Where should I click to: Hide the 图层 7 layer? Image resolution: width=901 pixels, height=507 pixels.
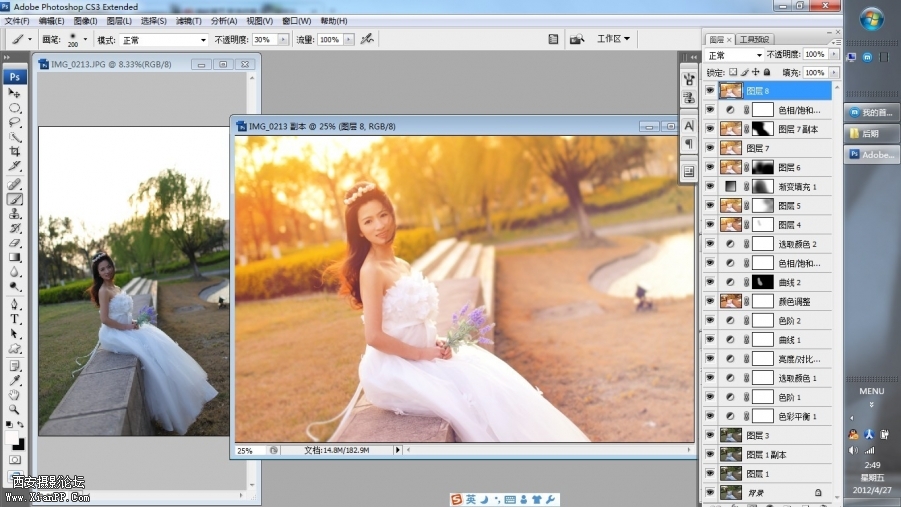710,148
